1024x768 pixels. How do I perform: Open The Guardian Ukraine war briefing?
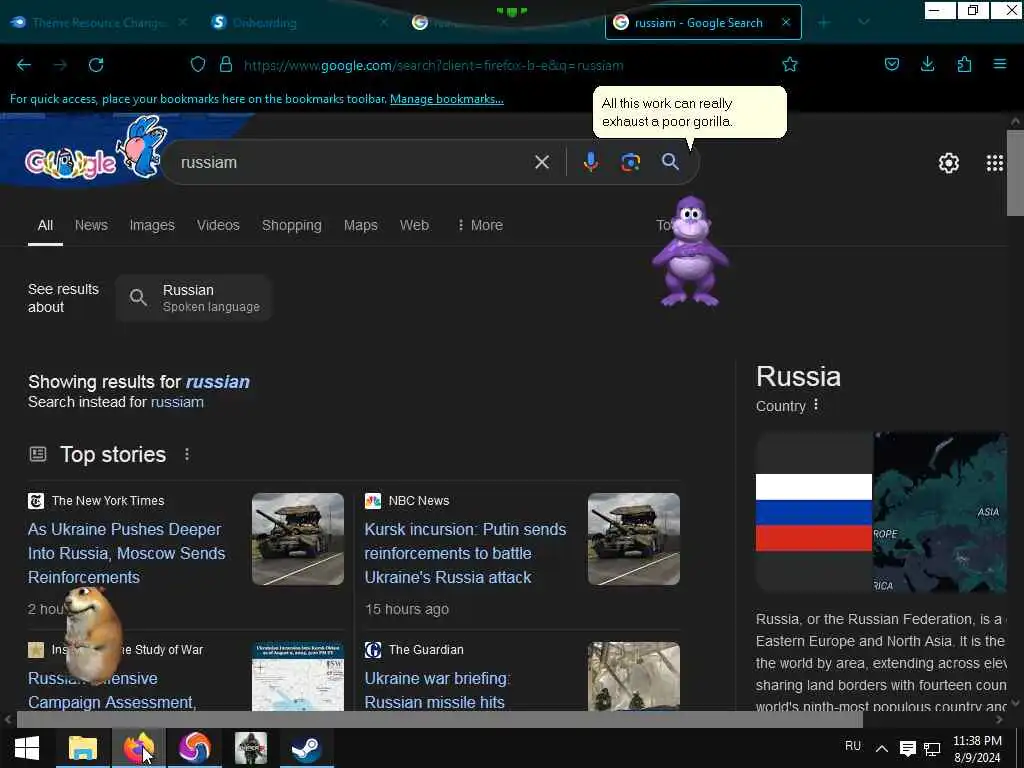click(438, 690)
